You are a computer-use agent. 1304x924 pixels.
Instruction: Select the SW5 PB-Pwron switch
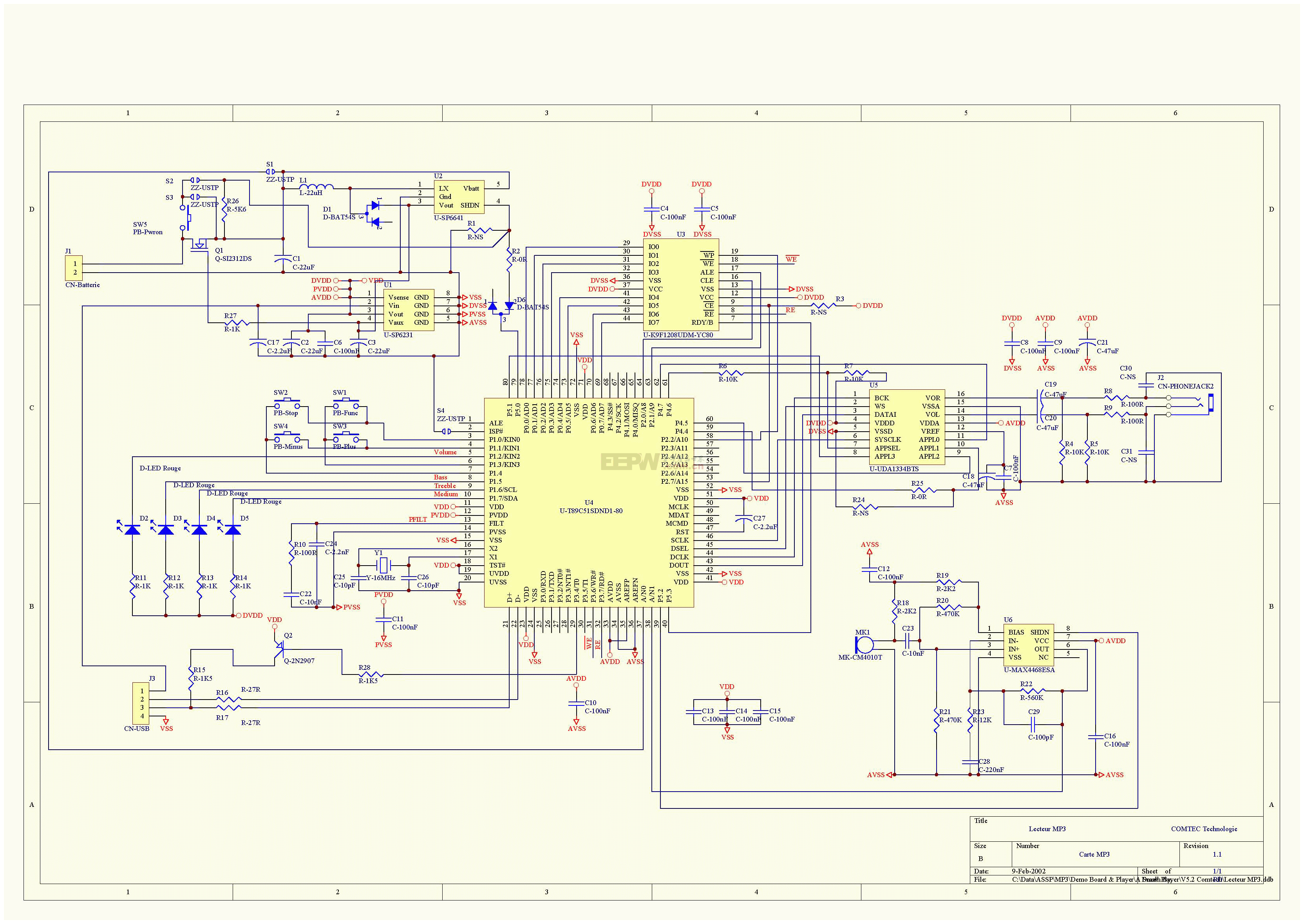point(187,218)
